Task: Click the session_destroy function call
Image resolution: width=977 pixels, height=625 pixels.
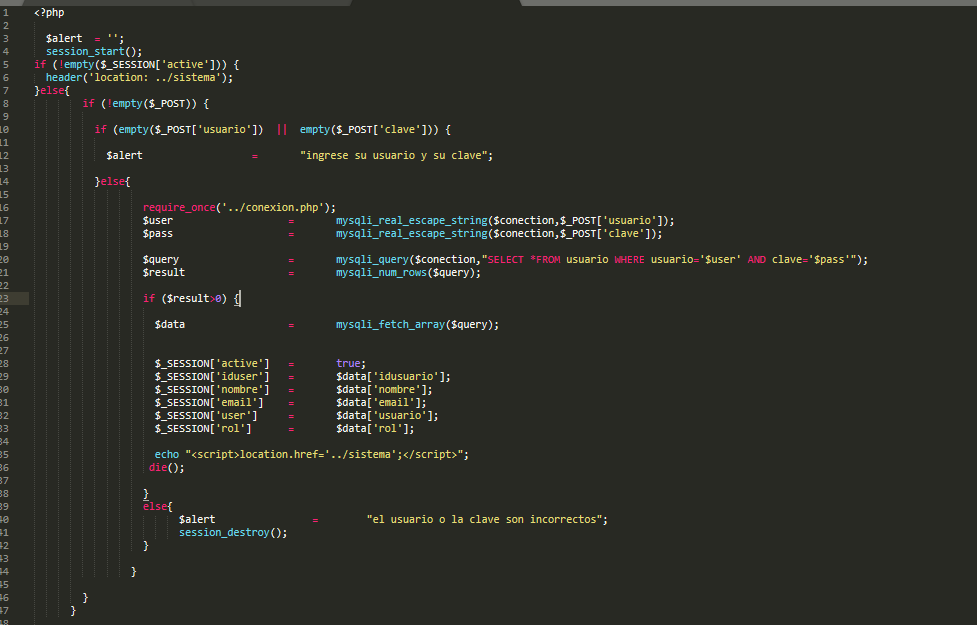Action: 231,533
